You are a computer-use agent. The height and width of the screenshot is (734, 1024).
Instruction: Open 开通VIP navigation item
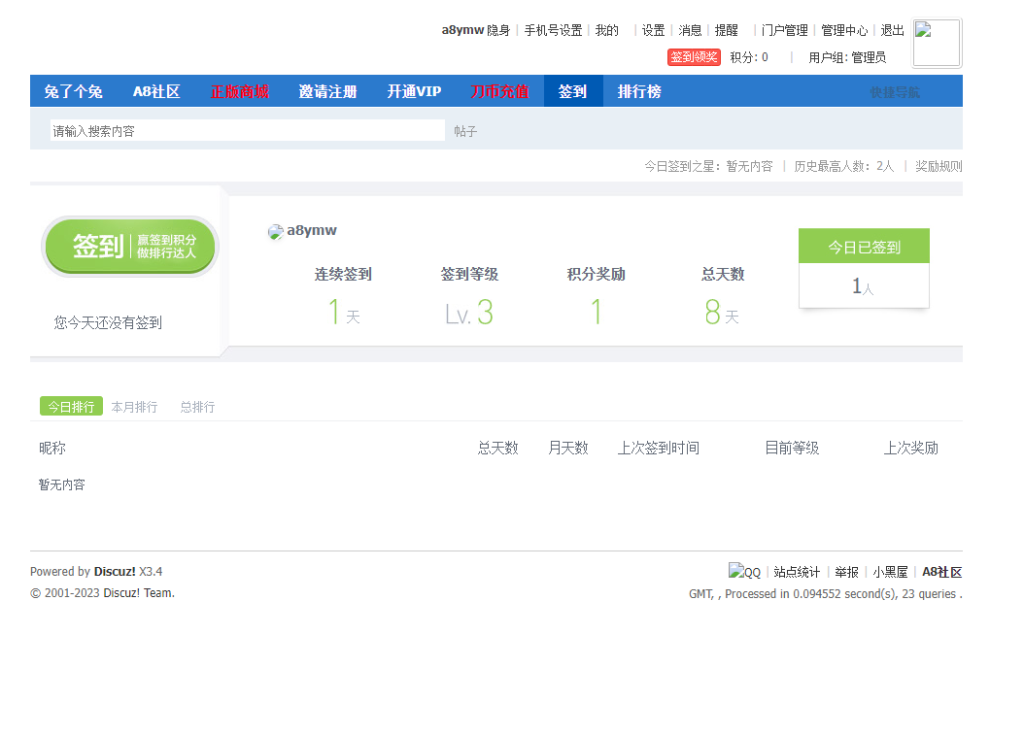point(414,91)
